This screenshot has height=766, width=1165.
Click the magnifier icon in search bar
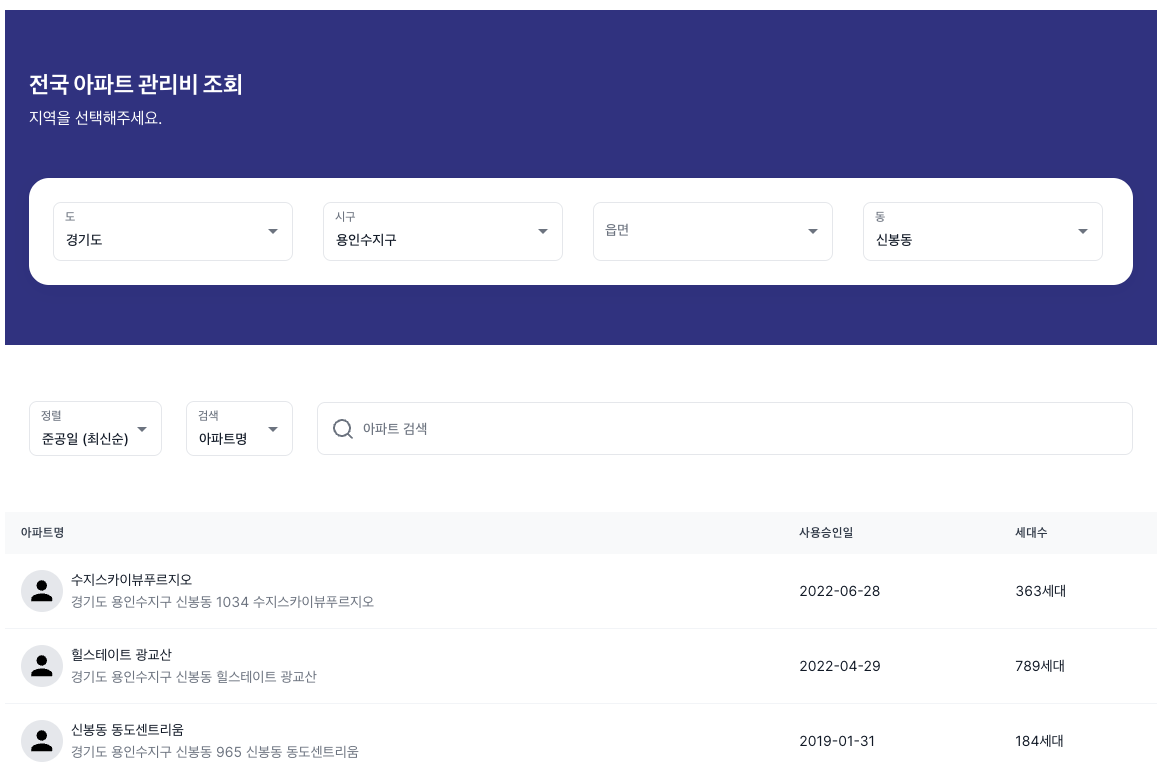pyautogui.click(x=342, y=429)
